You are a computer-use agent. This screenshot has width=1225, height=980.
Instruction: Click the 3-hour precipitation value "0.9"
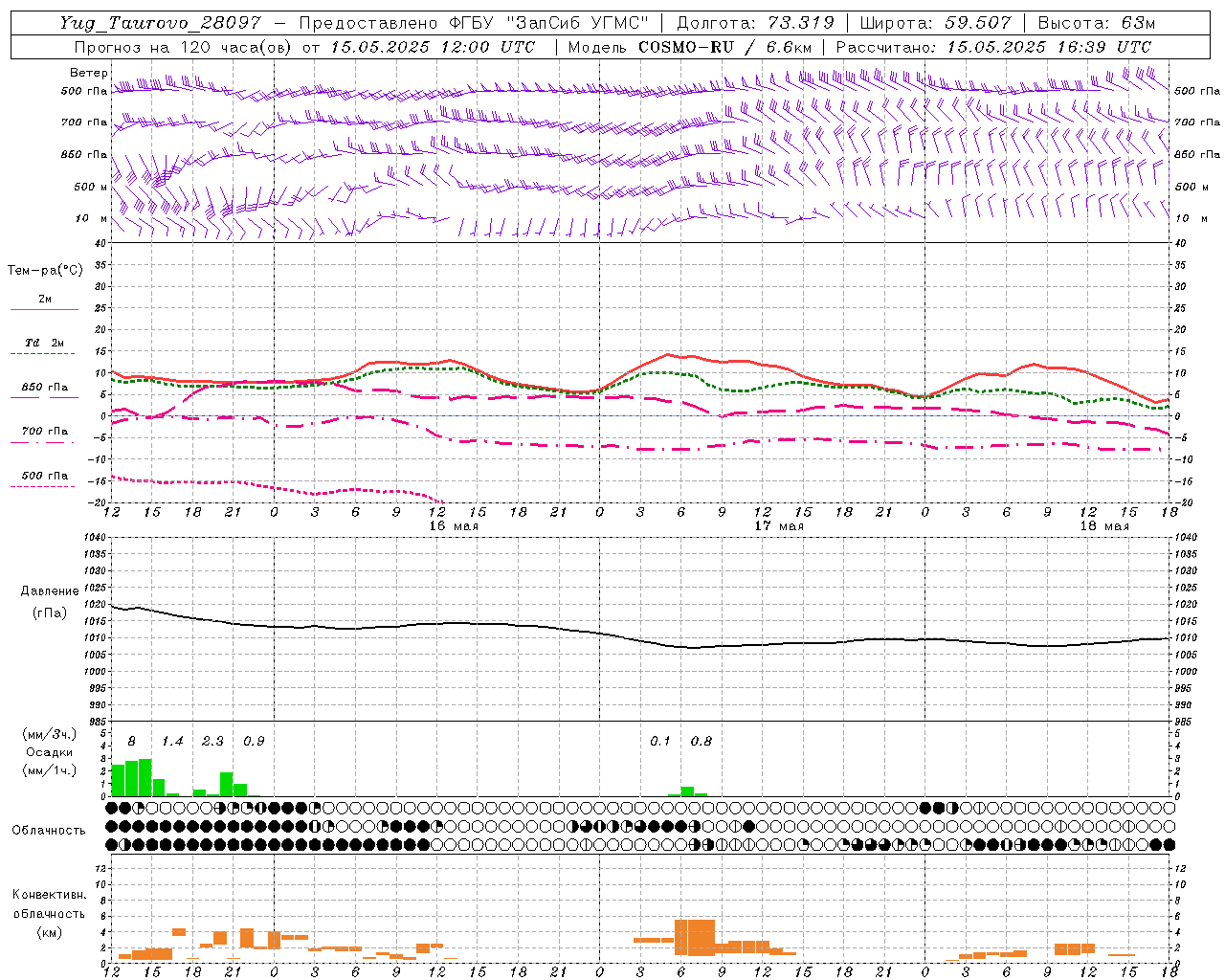[254, 741]
